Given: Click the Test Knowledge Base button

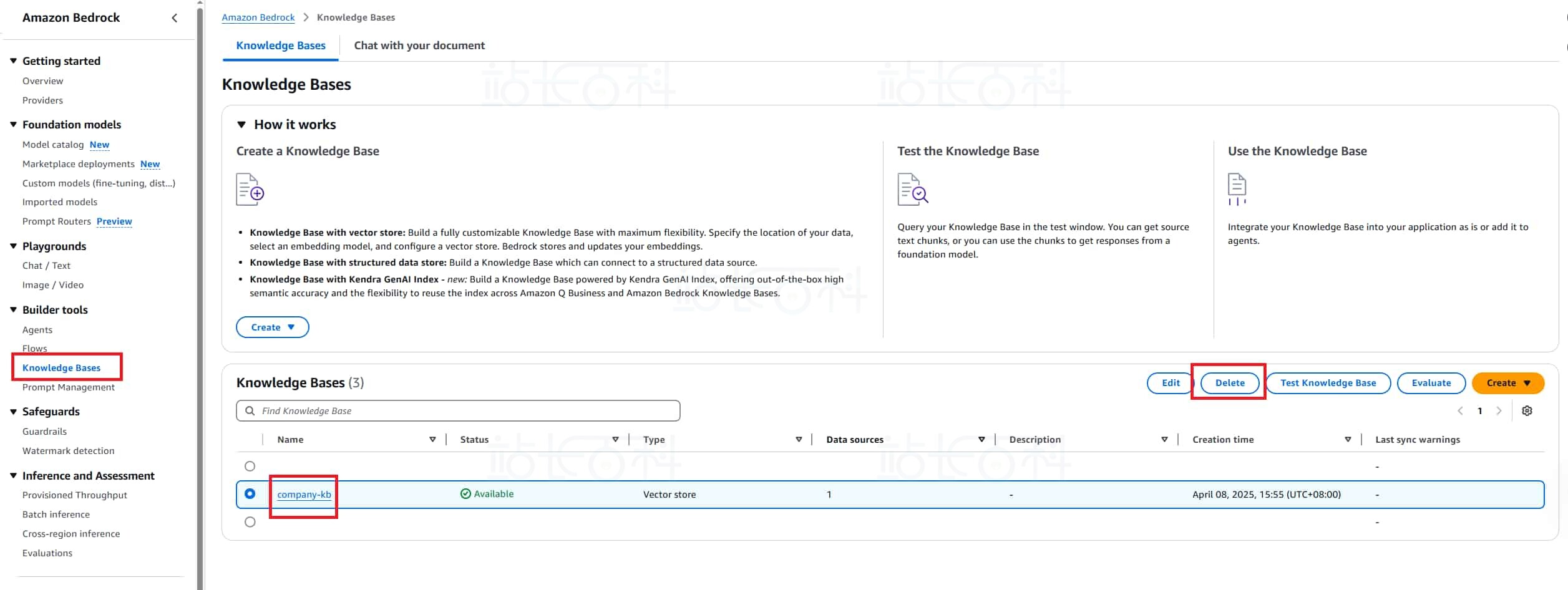Looking at the screenshot, I should pos(1328,383).
